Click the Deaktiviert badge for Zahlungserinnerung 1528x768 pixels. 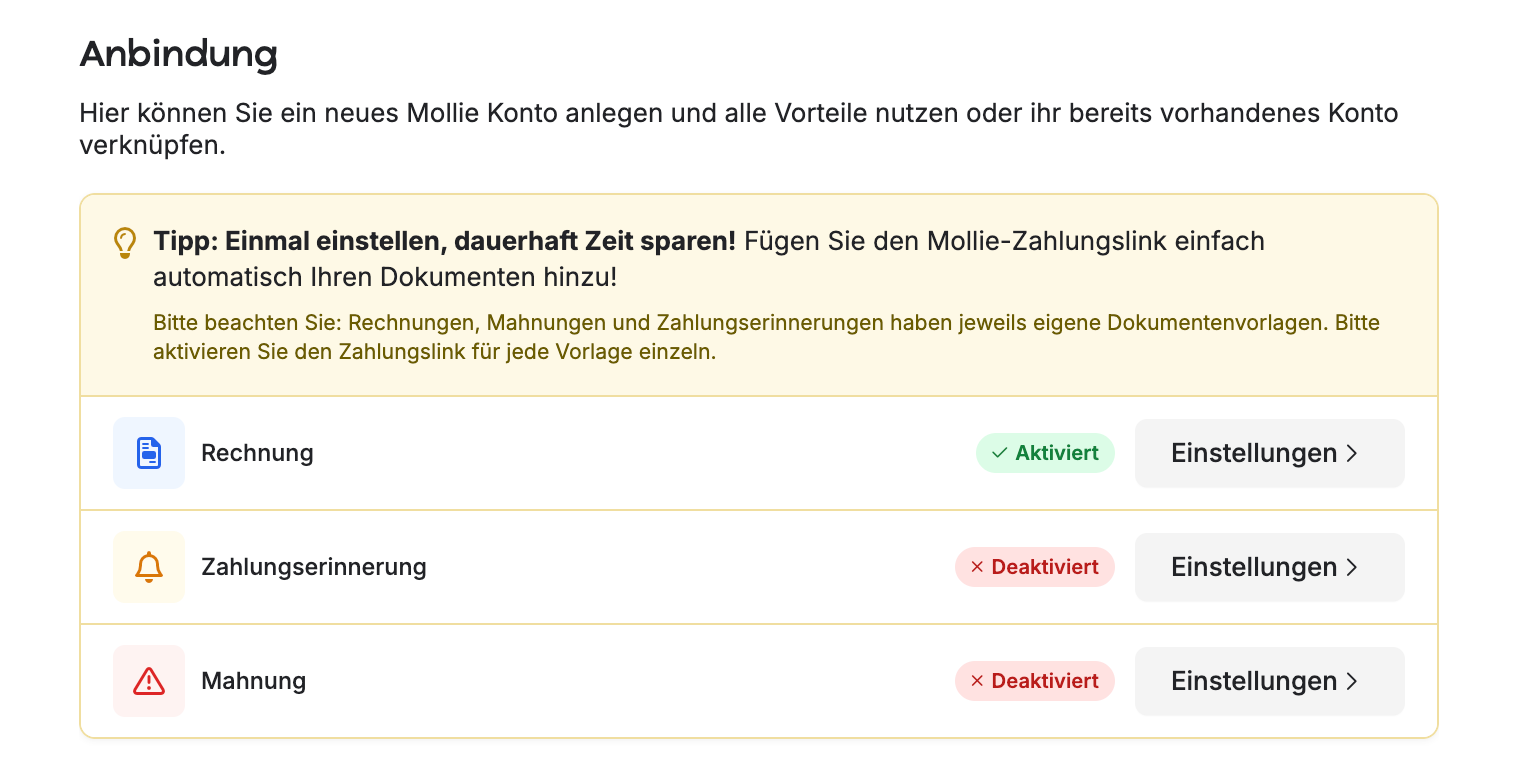pos(1035,567)
